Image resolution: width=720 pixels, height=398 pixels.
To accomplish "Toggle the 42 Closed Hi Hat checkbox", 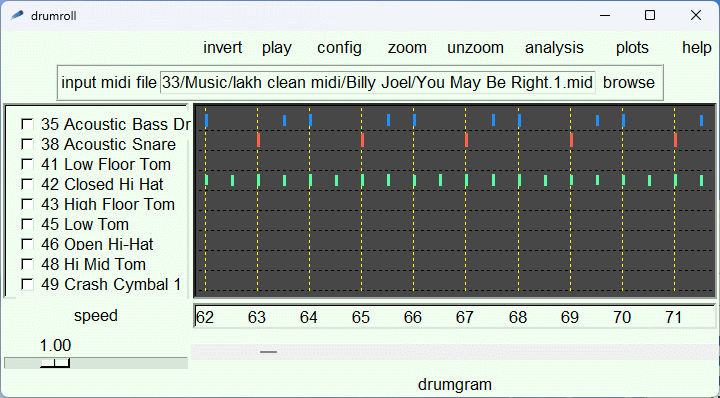I will 28,184.
